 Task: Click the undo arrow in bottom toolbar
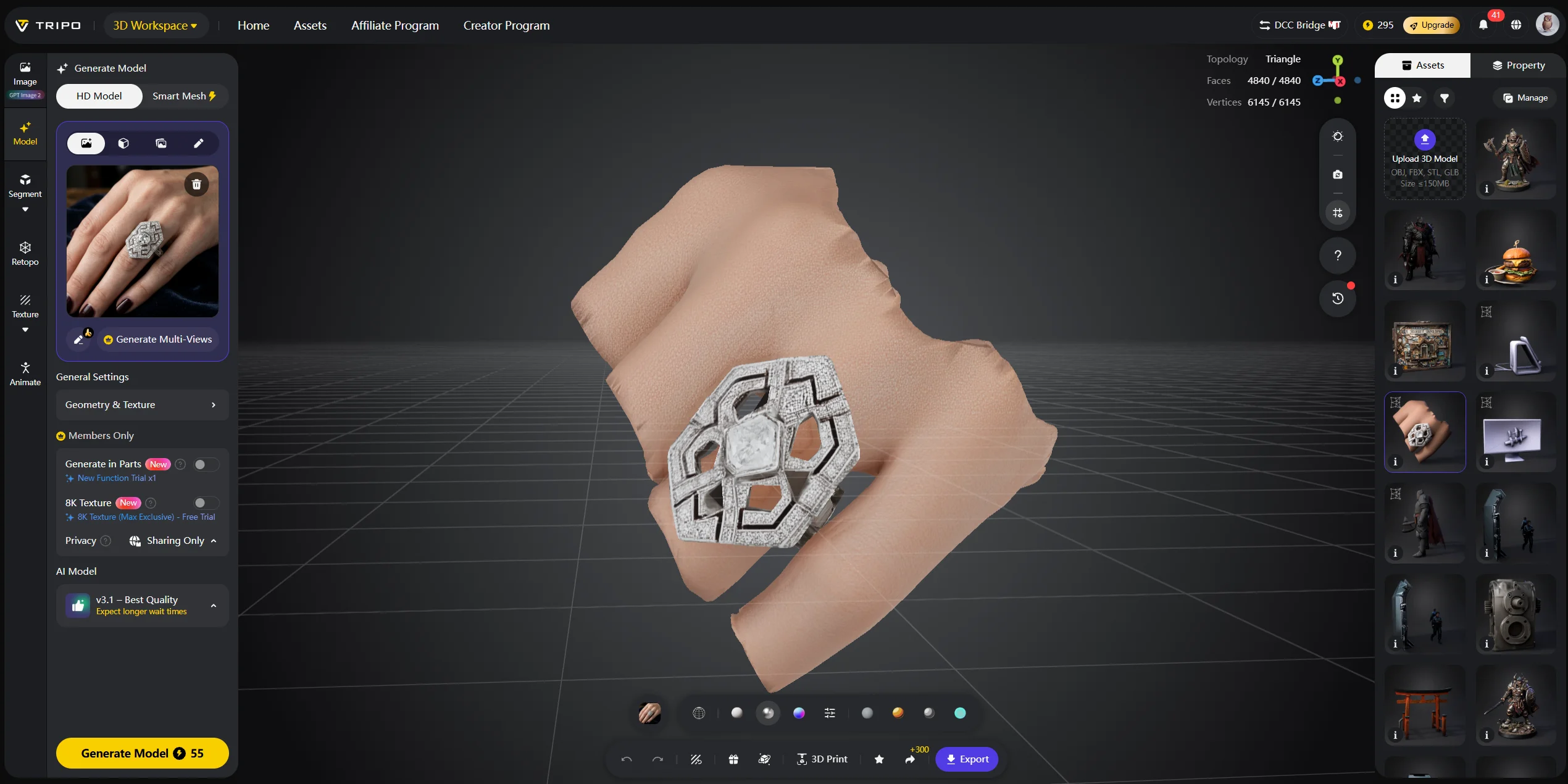tap(627, 759)
